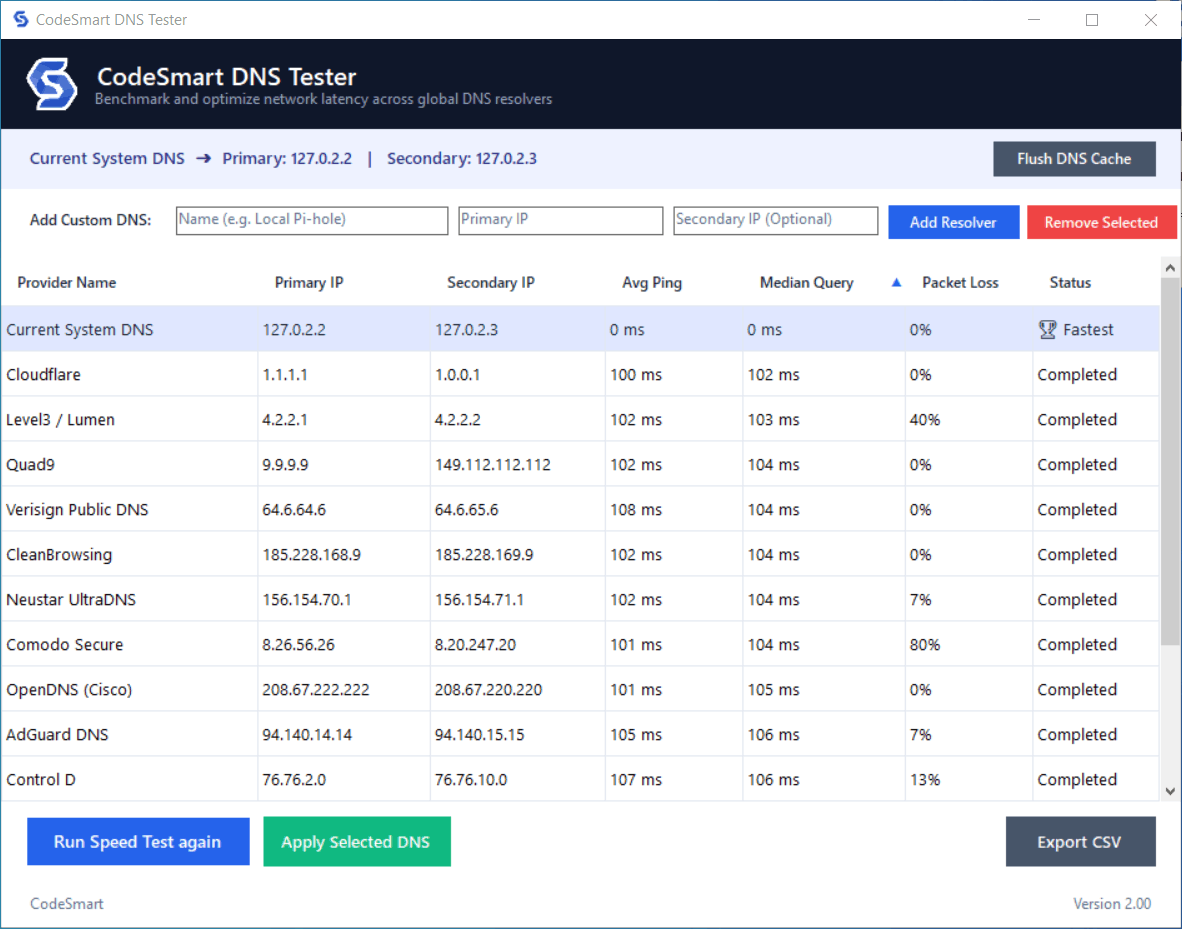1182x929 pixels.
Task: Click Secondary: 127.0.2.3 in system DNS bar
Action: (x=462, y=158)
